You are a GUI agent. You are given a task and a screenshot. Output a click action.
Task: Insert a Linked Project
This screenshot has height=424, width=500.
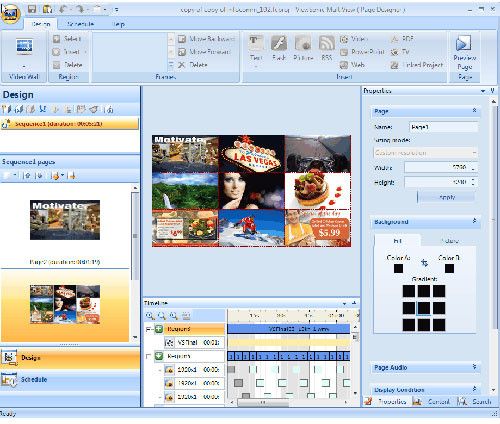417,65
